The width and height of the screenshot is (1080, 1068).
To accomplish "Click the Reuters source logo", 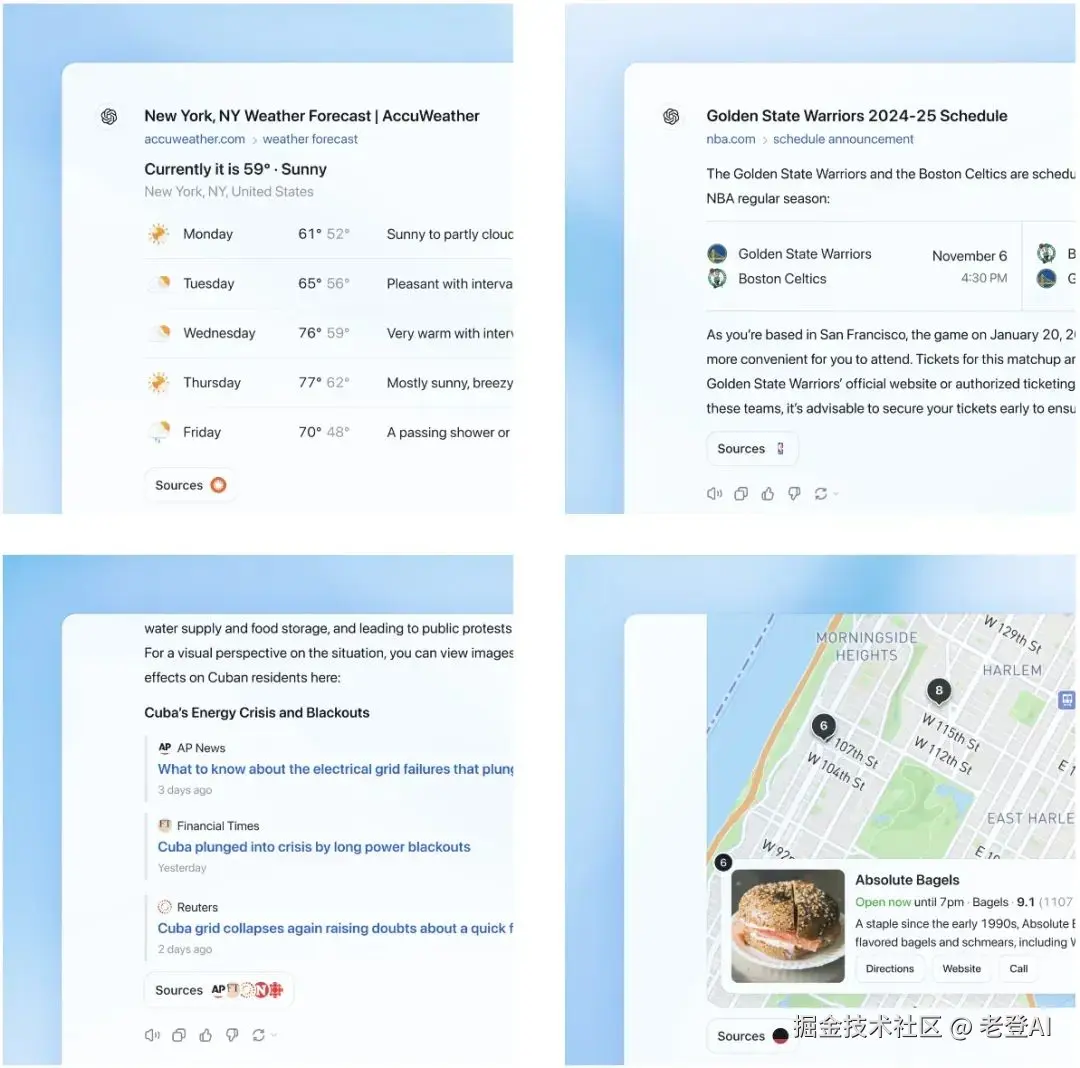I will [165, 907].
